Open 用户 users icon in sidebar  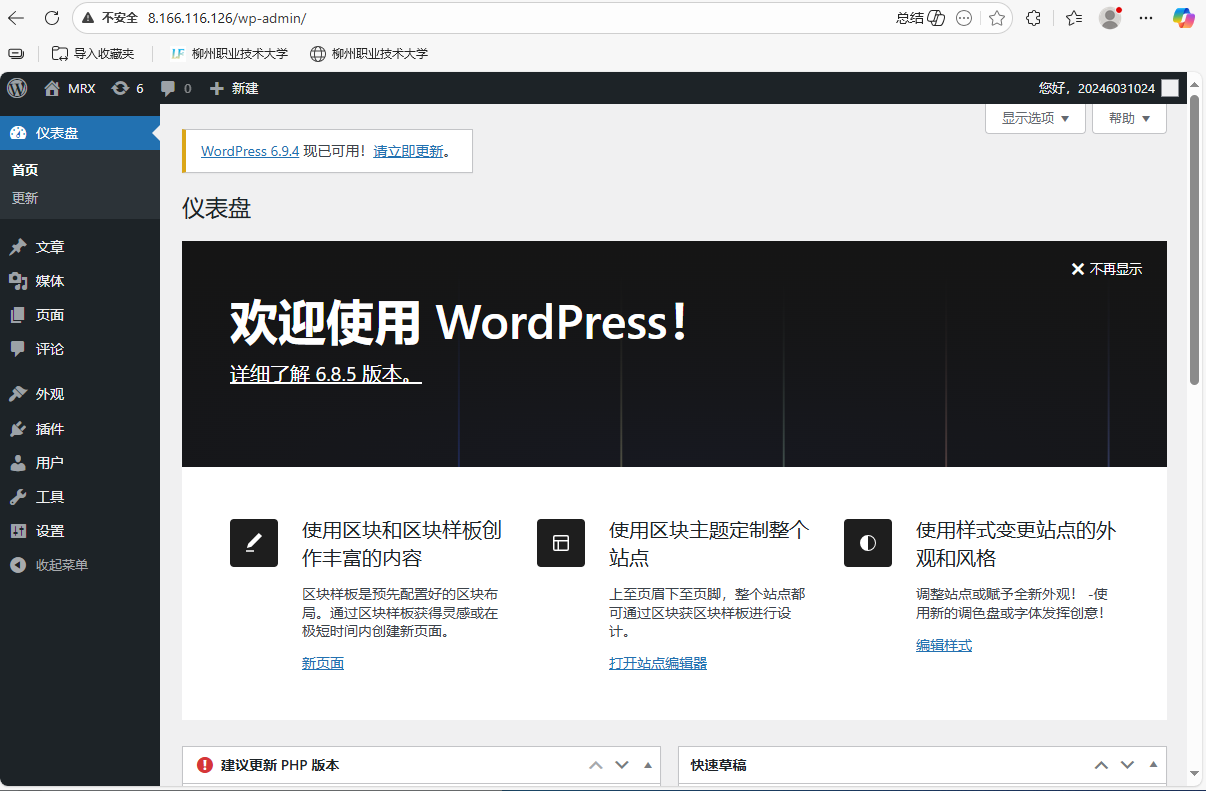pos(17,463)
